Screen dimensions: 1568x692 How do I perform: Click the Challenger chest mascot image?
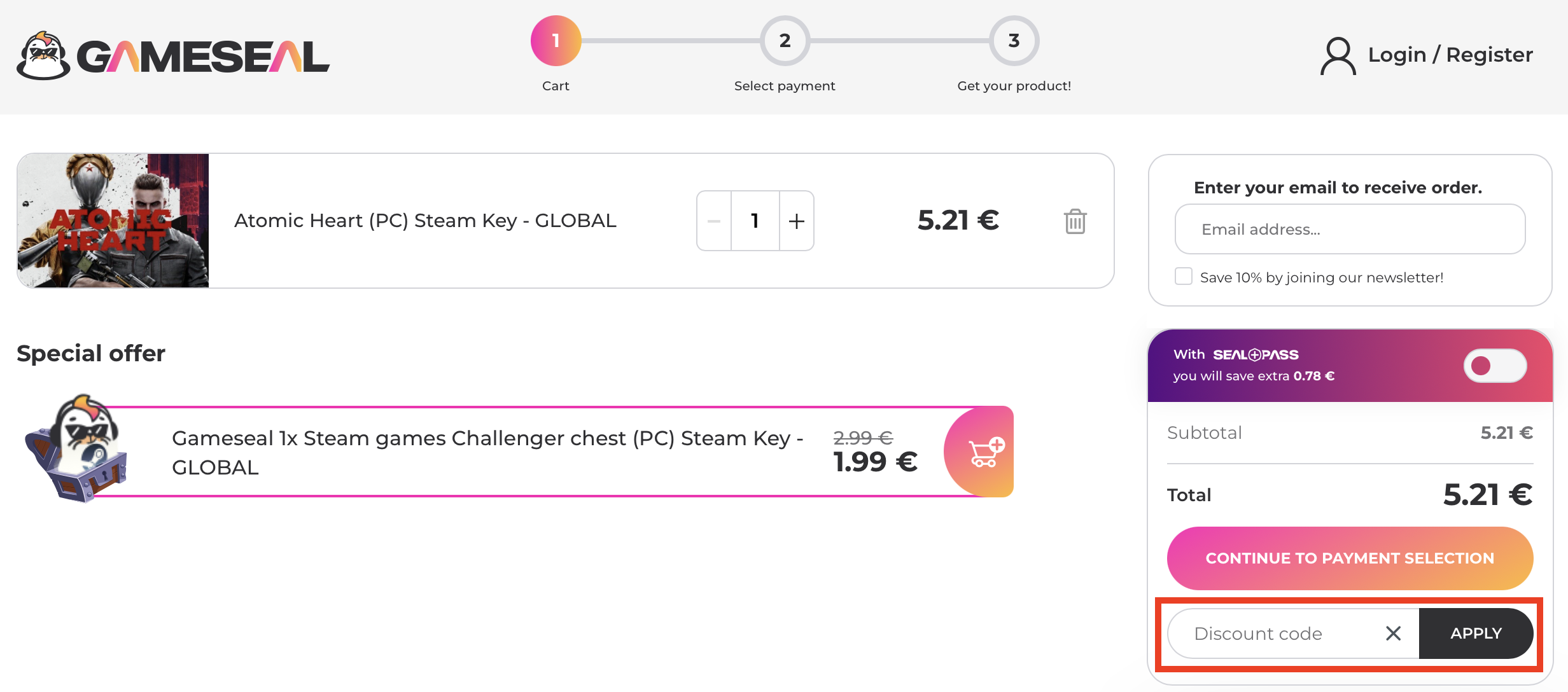coord(78,449)
